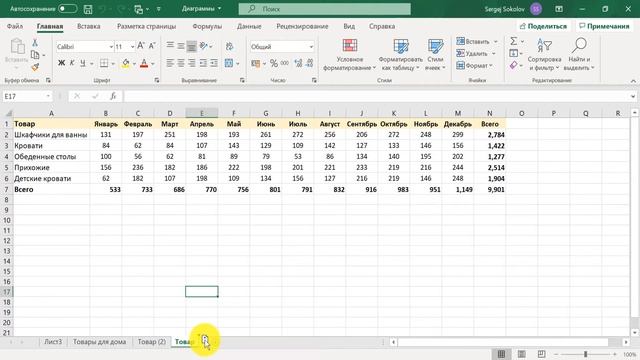Decrease font size with the small A icon
The width and height of the screenshot is (640, 360).
pos(152,46)
